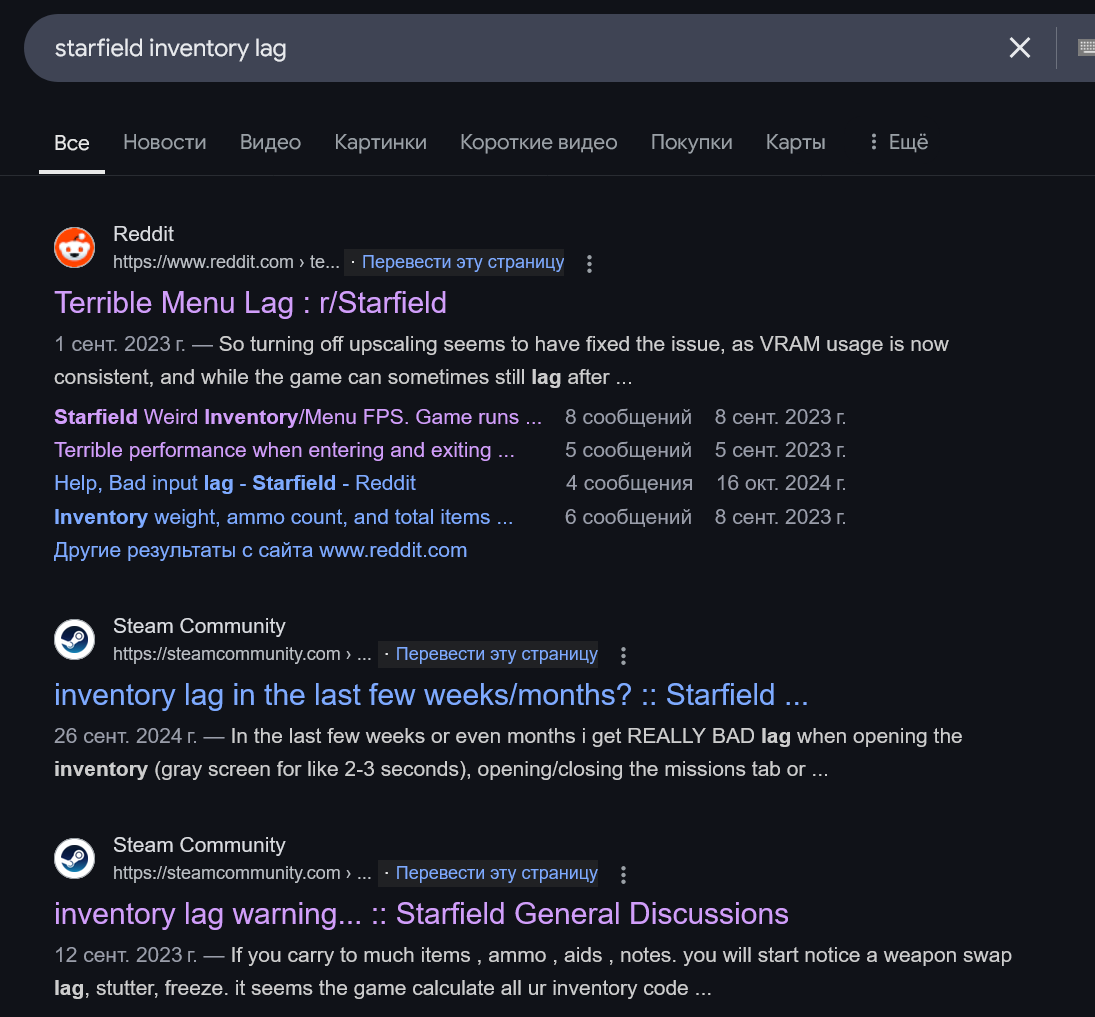Image resolution: width=1095 pixels, height=1017 pixels.
Task: Switch to the 'Карты' tab
Action: (795, 142)
